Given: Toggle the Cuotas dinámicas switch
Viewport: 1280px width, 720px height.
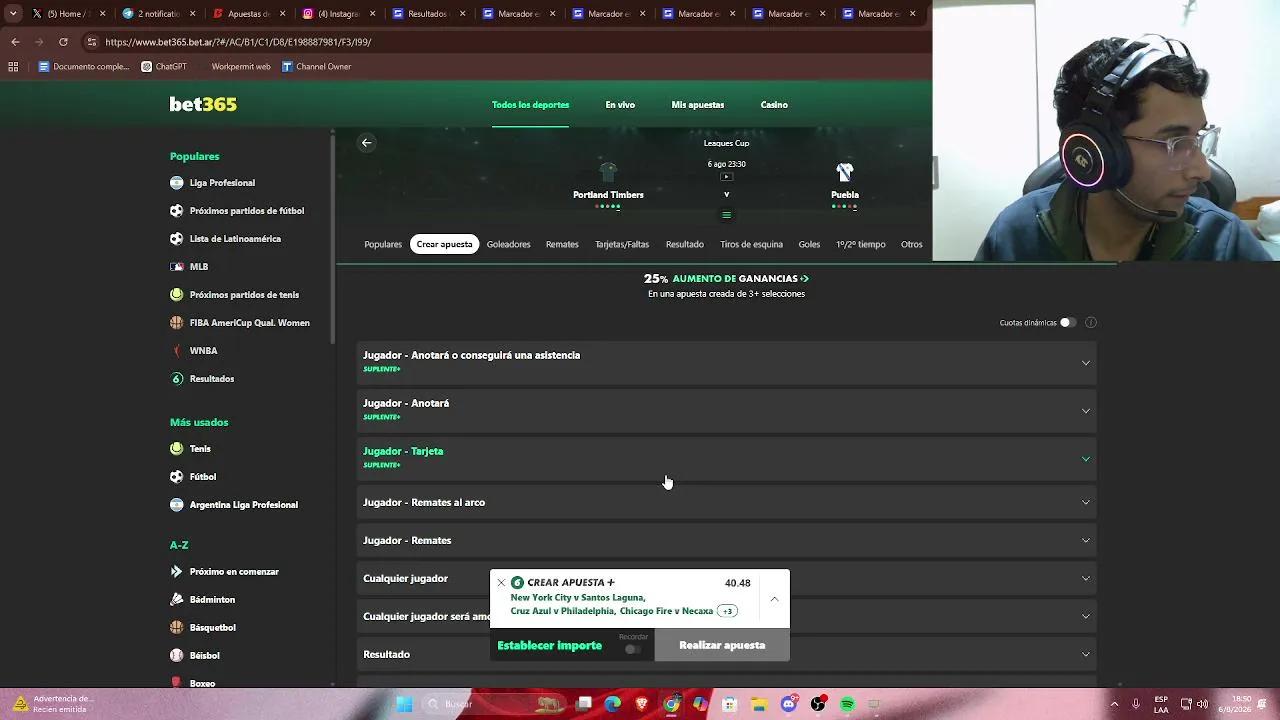Looking at the screenshot, I should pos(1068,322).
